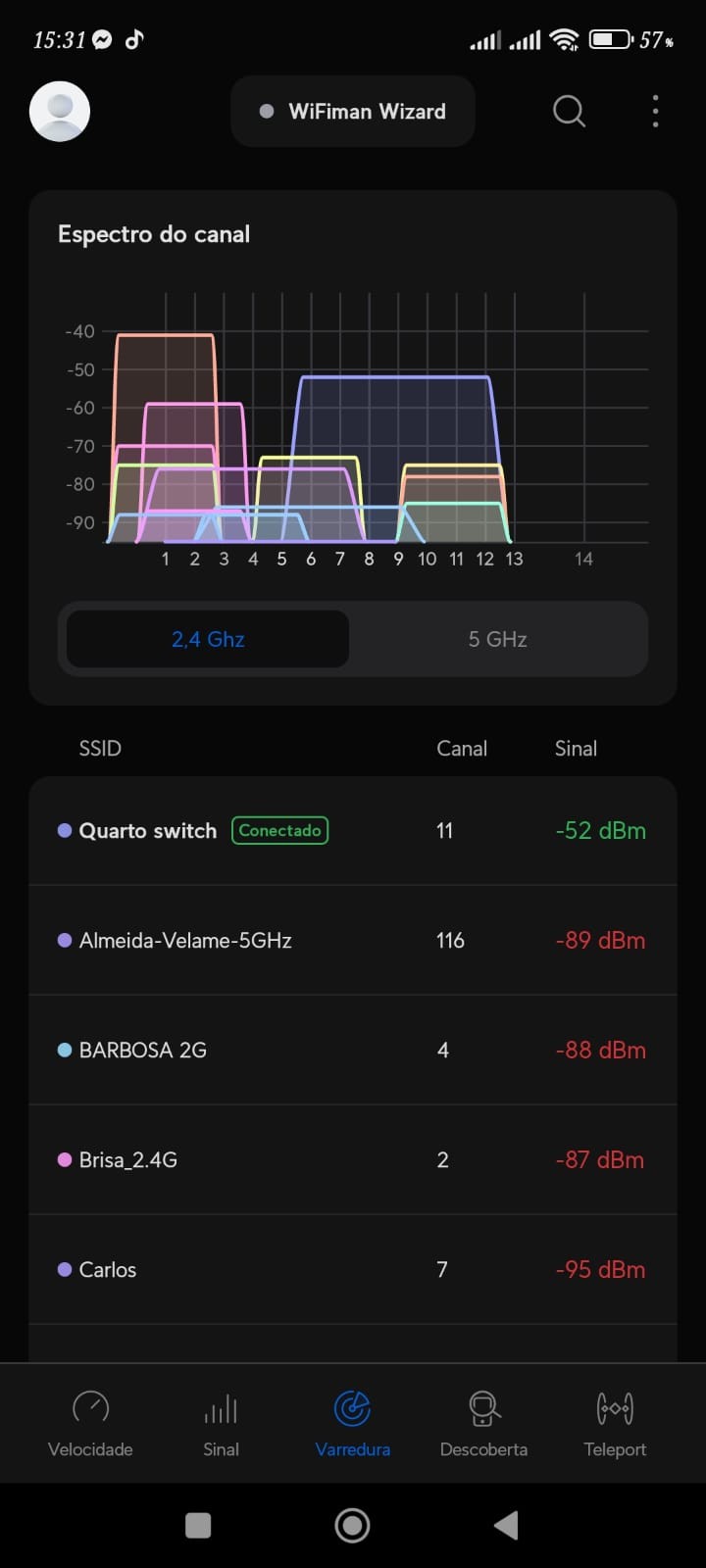The height and width of the screenshot is (1568, 706).
Task: Click the Canal column header
Action: tap(461, 749)
